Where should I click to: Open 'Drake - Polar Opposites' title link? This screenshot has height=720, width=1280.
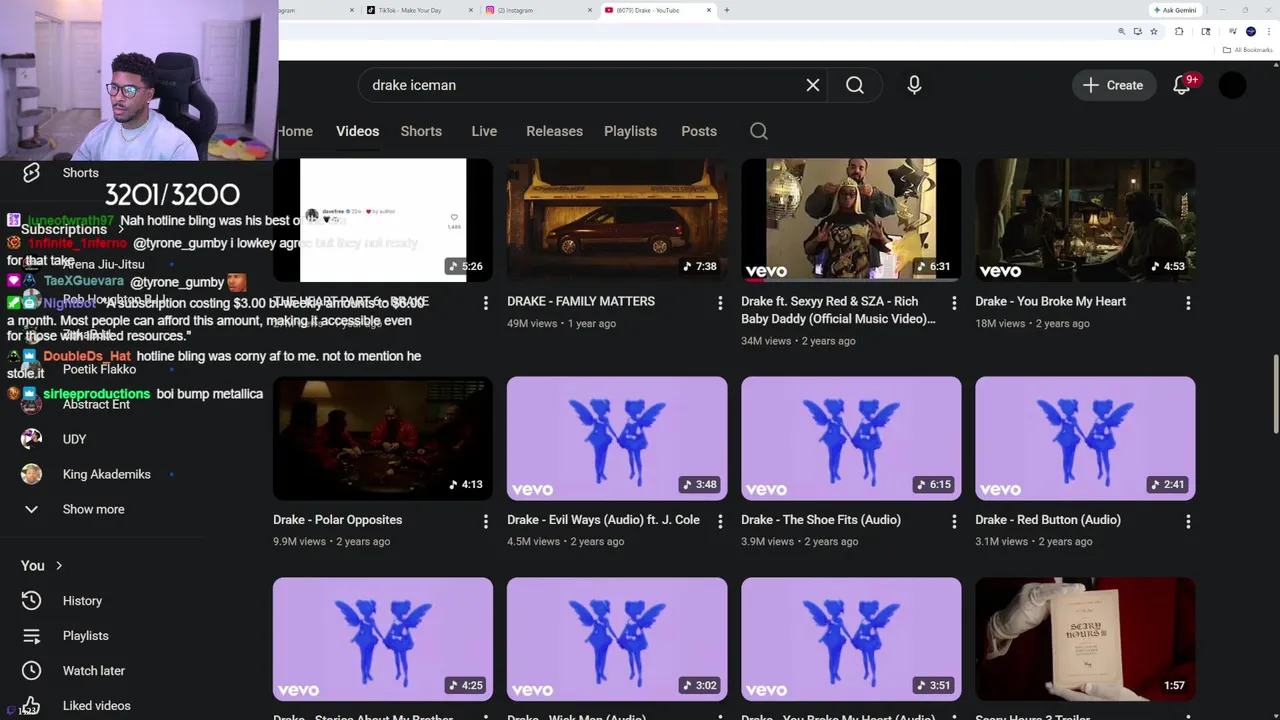tap(337, 520)
